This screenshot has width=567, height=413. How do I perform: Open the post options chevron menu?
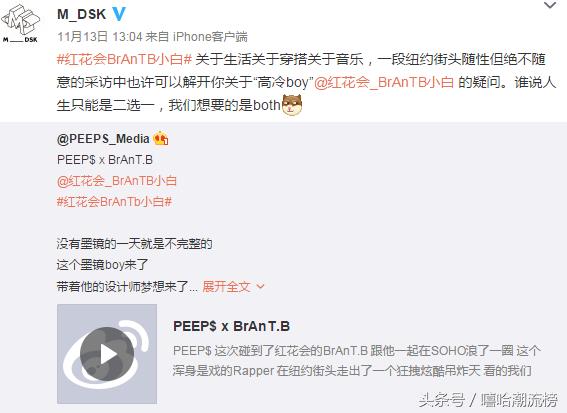pyautogui.click(x=550, y=5)
